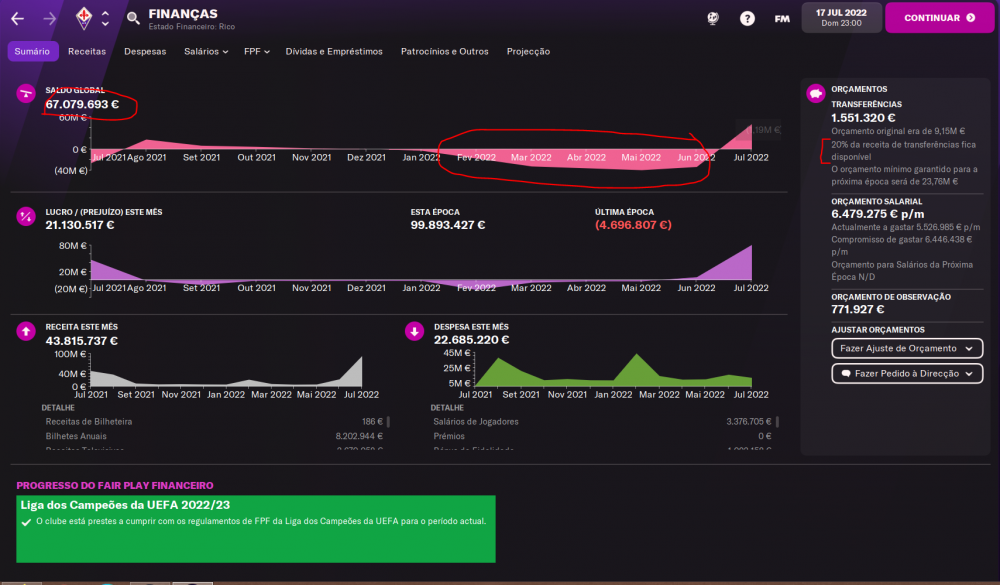The width and height of the screenshot is (1000, 585).
Task: Open the Fiorentina club crest menu
Action: 84,18
